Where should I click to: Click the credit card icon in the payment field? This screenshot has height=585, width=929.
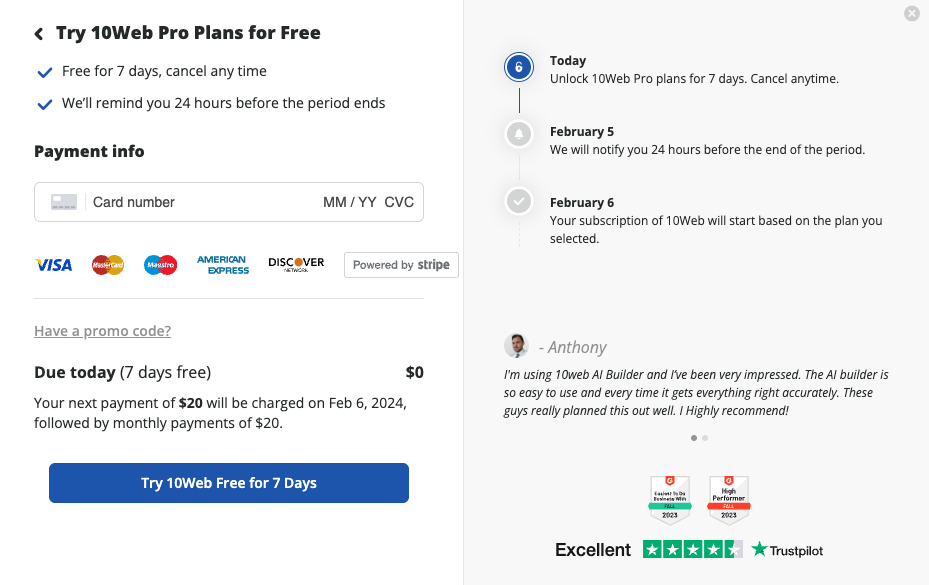coord(64,202)
